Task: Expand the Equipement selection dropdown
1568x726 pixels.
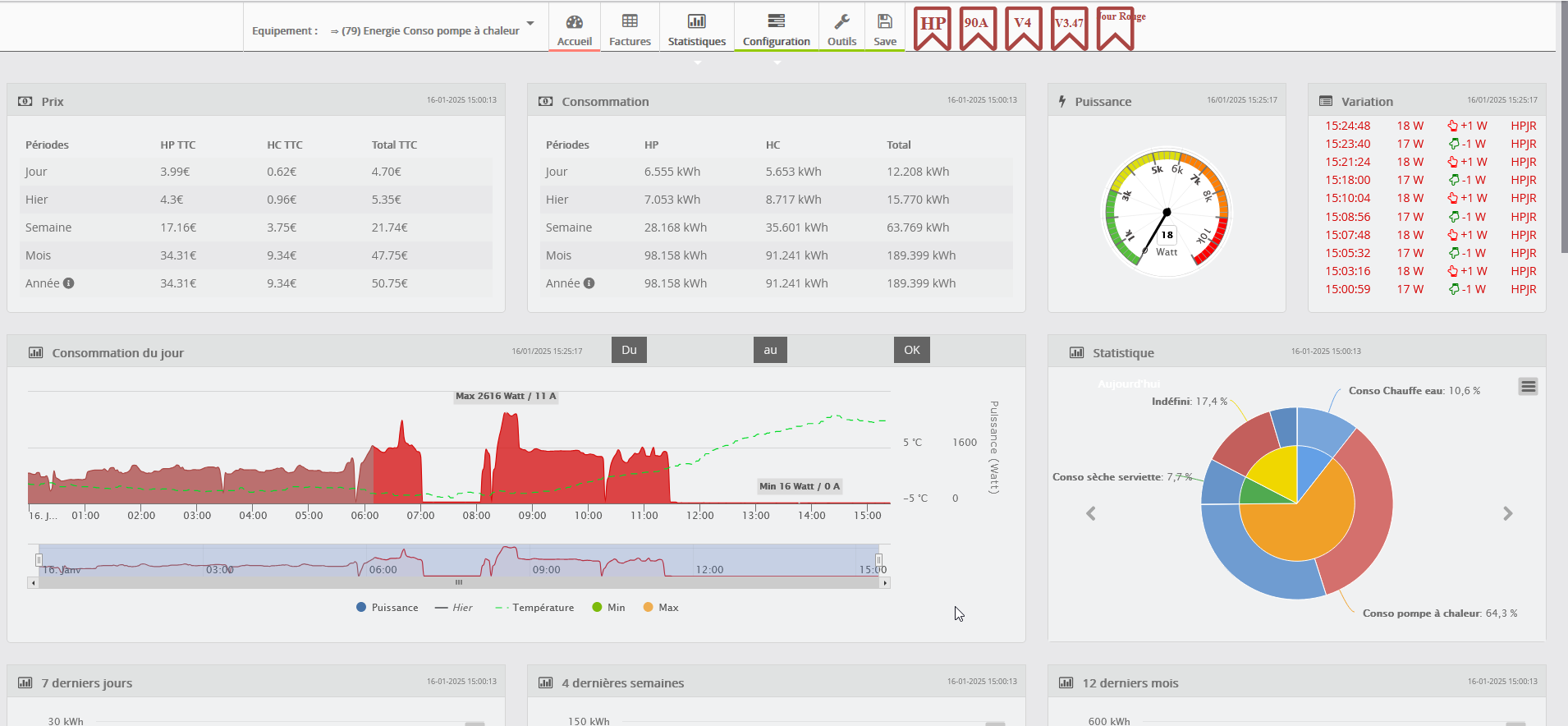Action: [x=530, y=24]
